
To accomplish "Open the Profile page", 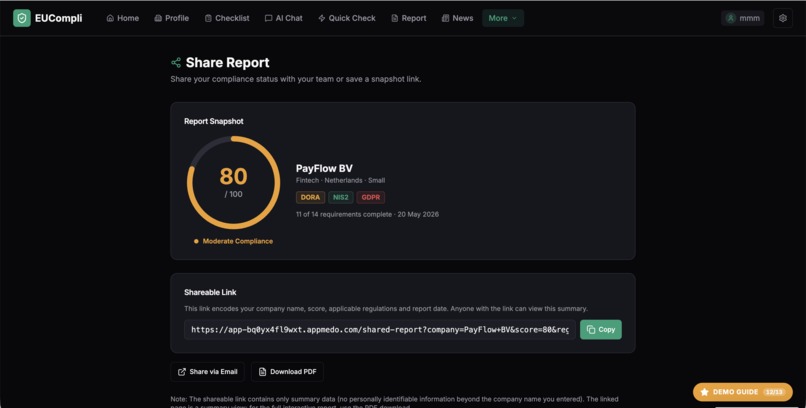I will pyautogui.click(x=172, y=18).
